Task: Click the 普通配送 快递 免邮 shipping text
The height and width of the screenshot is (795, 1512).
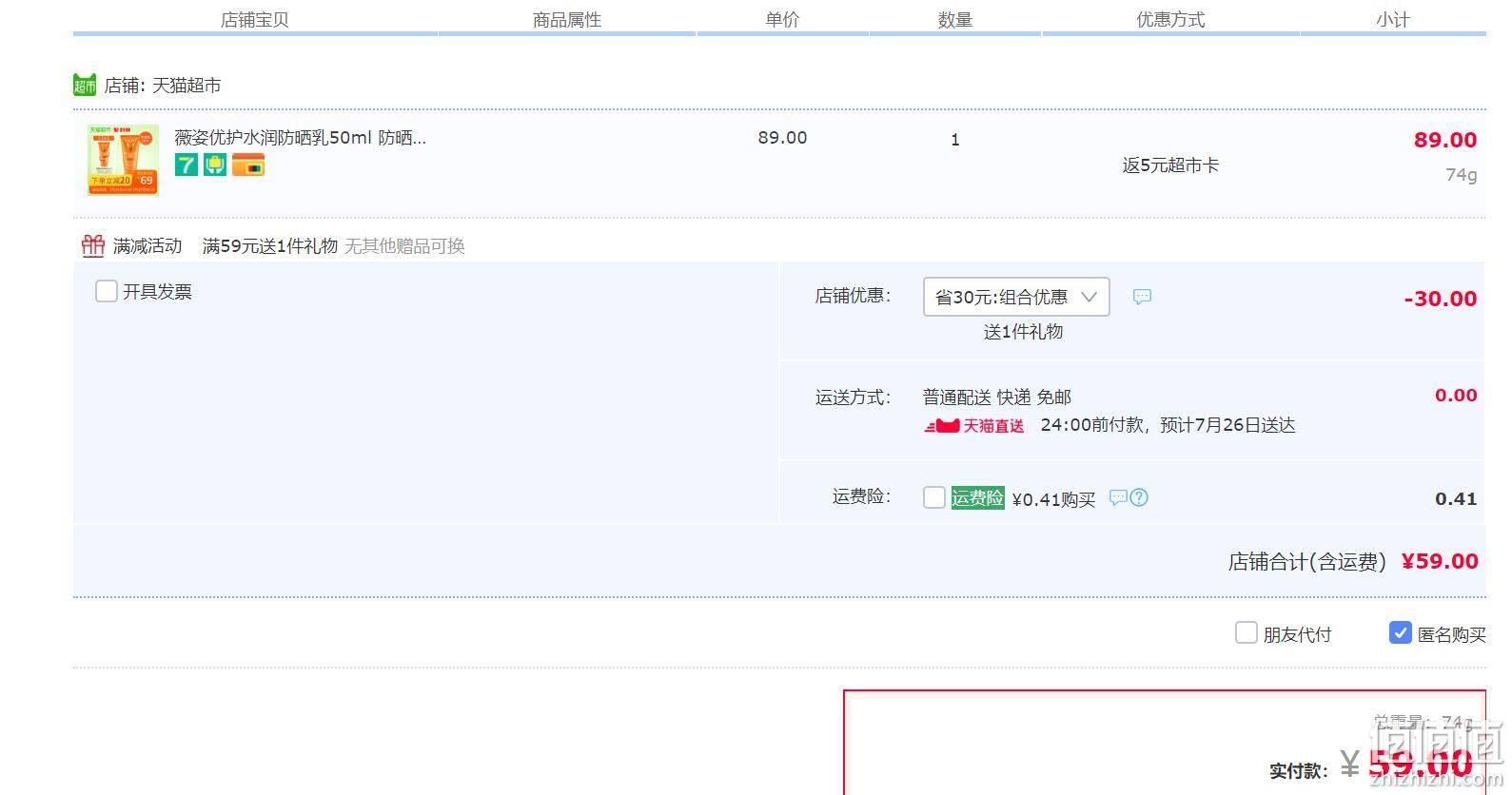Action: click(x=997, y=397)
